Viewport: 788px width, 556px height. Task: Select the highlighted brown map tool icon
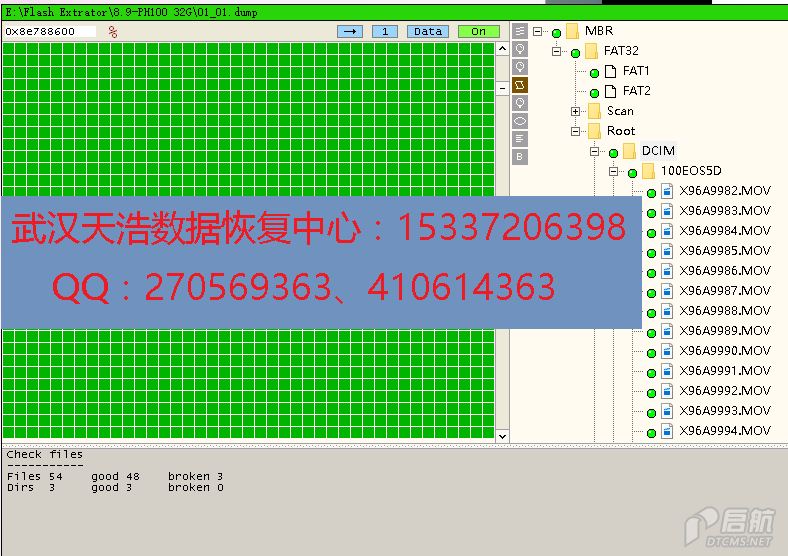(x=520, y=85)
